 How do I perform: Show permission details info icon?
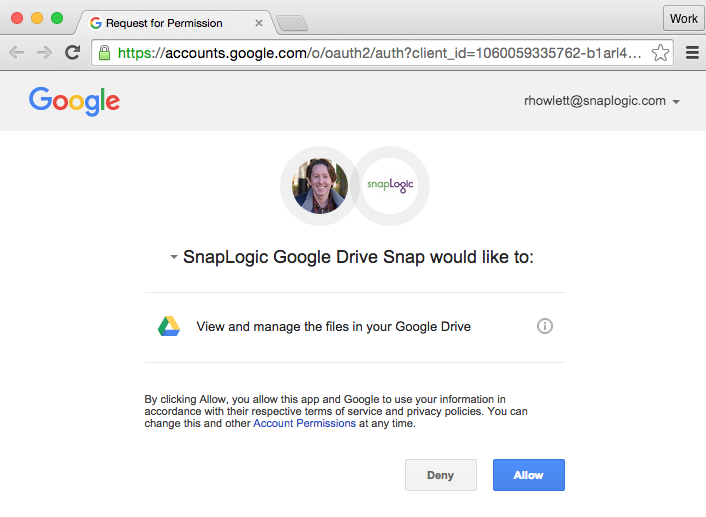click(545, 326)
